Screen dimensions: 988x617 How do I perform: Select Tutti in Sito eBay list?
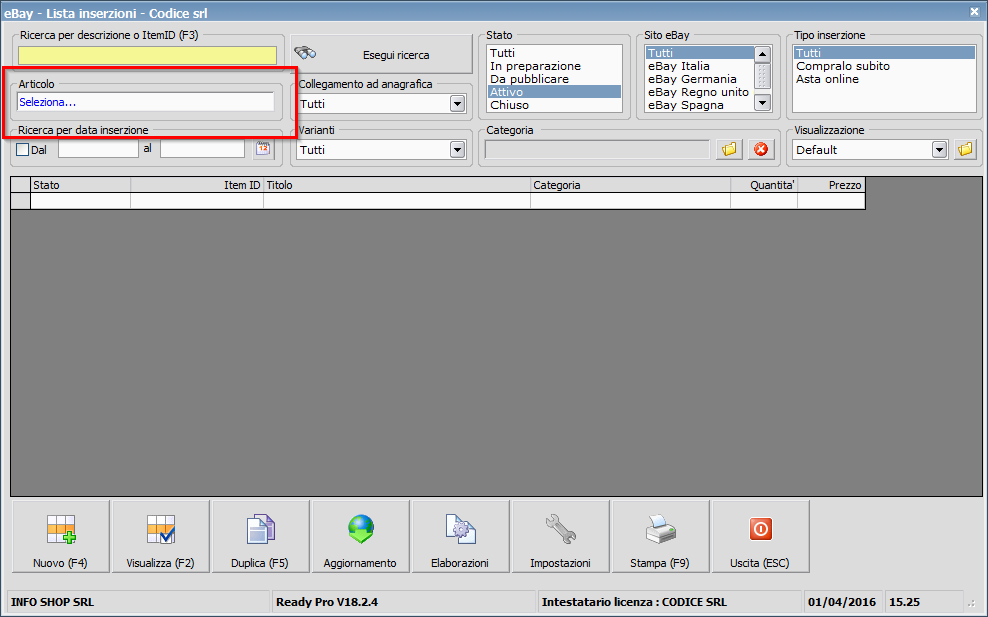pos(699,53)
